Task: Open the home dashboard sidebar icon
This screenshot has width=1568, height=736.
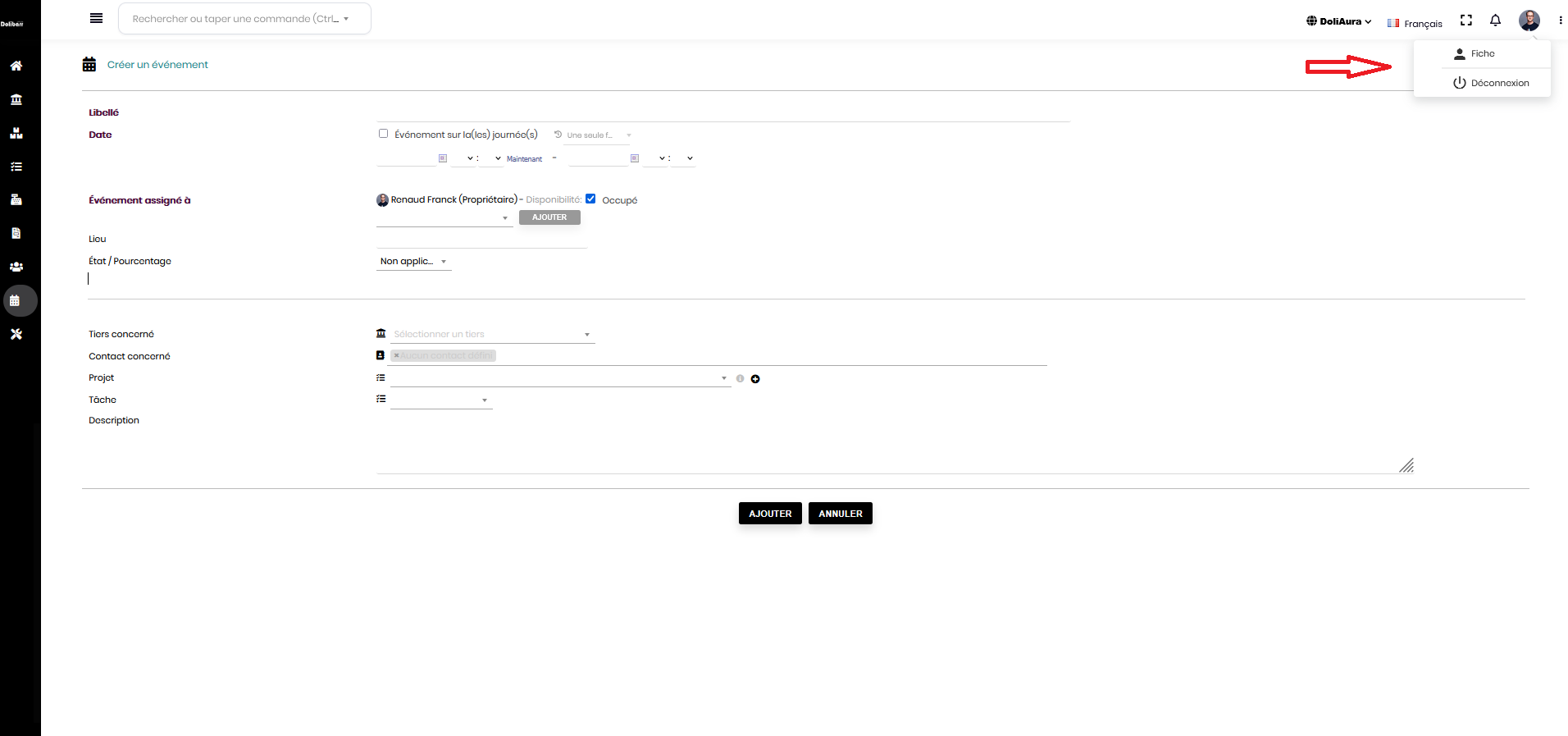Action: [16, 66]
